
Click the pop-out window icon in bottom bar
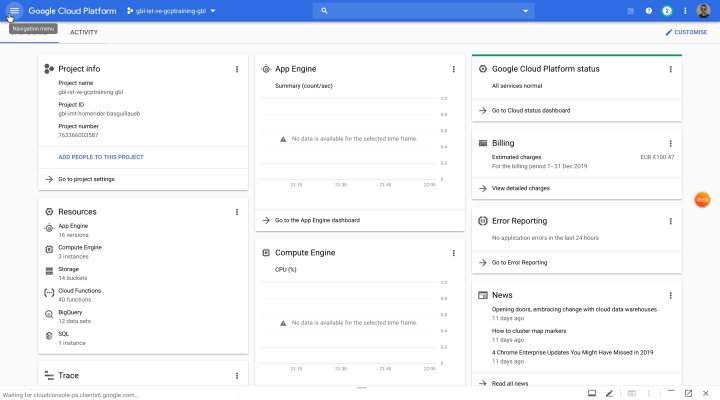coord(688,394)
